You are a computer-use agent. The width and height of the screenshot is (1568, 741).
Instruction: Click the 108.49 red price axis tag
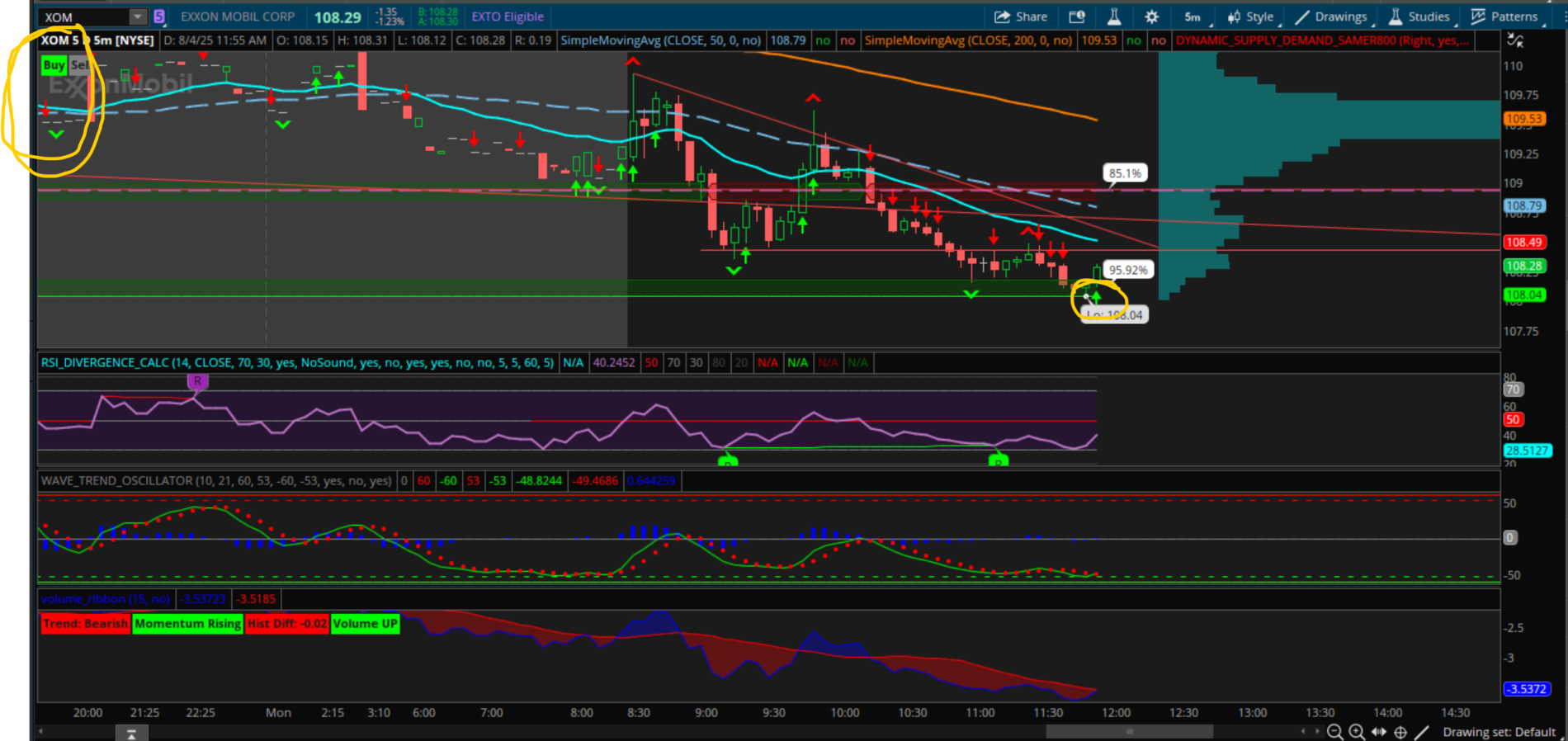click(x=1523, y=242)
